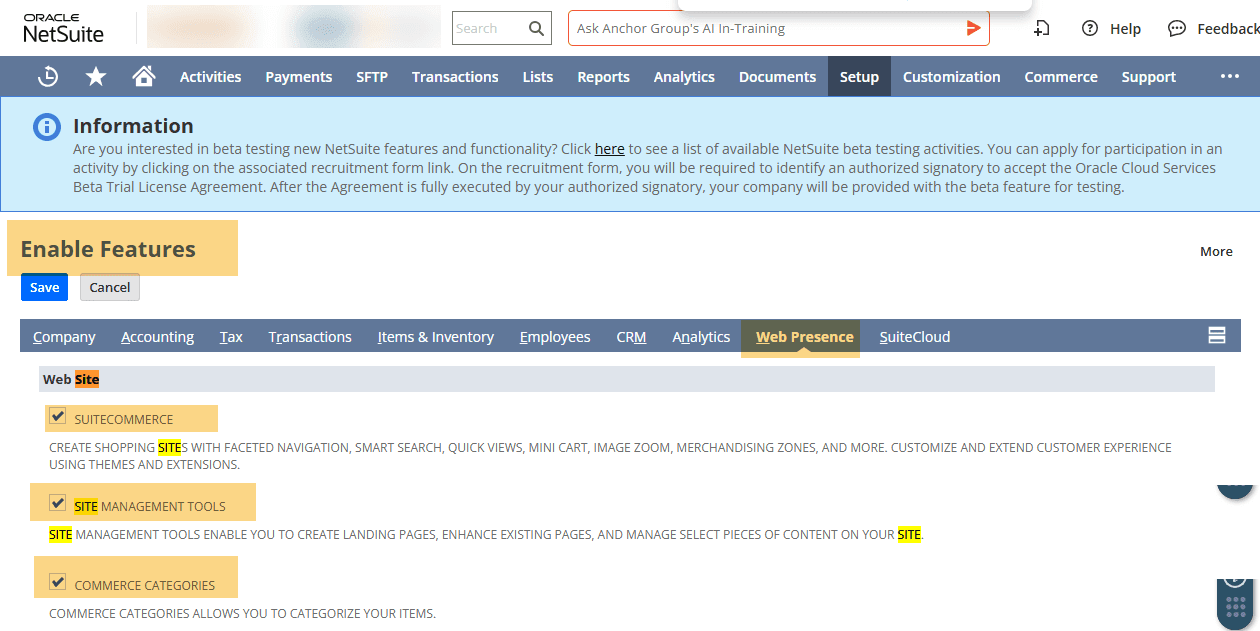Toggle the subtab layout icon
1260x631 pixels.
[1217, 336]
